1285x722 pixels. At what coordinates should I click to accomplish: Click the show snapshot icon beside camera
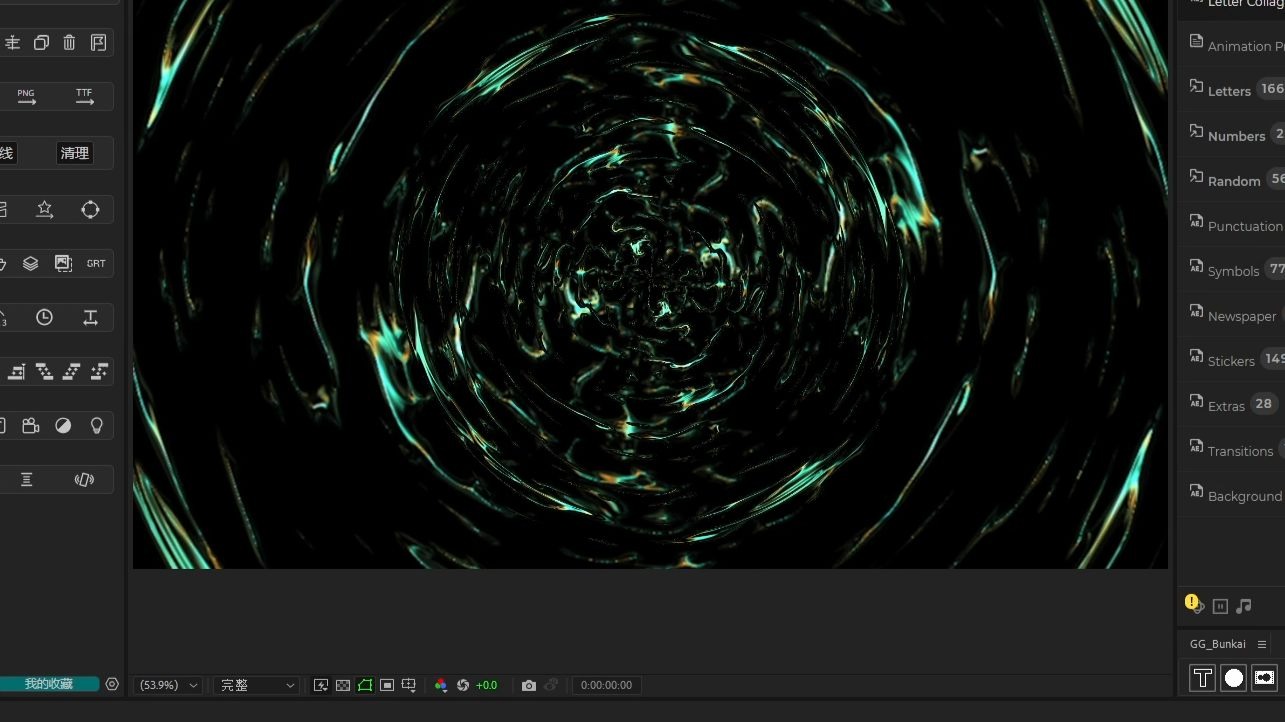click(x=551, y=685)
